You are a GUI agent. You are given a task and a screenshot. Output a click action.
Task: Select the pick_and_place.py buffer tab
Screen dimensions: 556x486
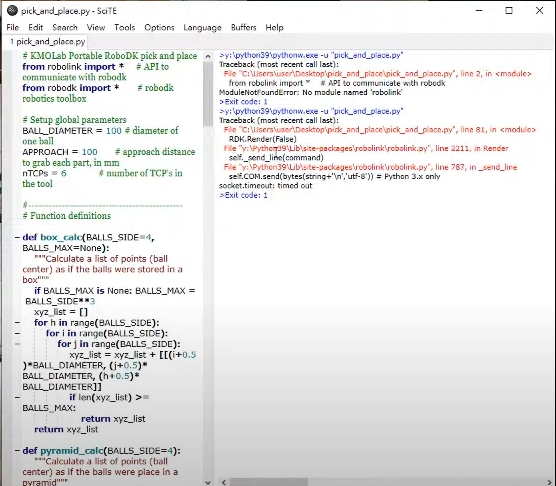(47, 42)
